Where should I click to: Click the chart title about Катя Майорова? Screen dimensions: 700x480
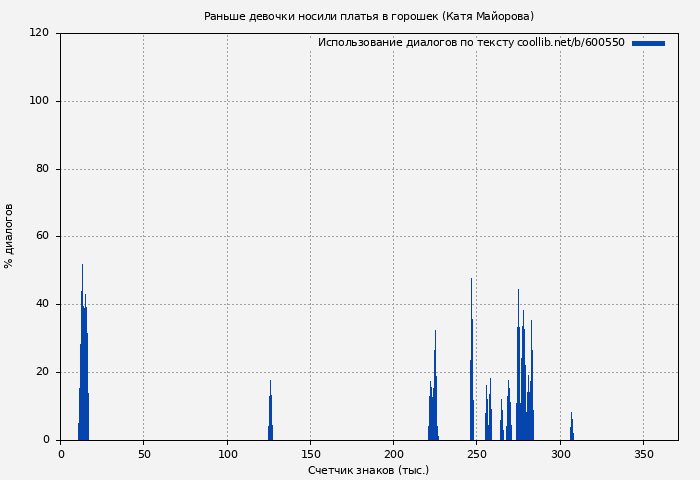click(x=369, y=16)
